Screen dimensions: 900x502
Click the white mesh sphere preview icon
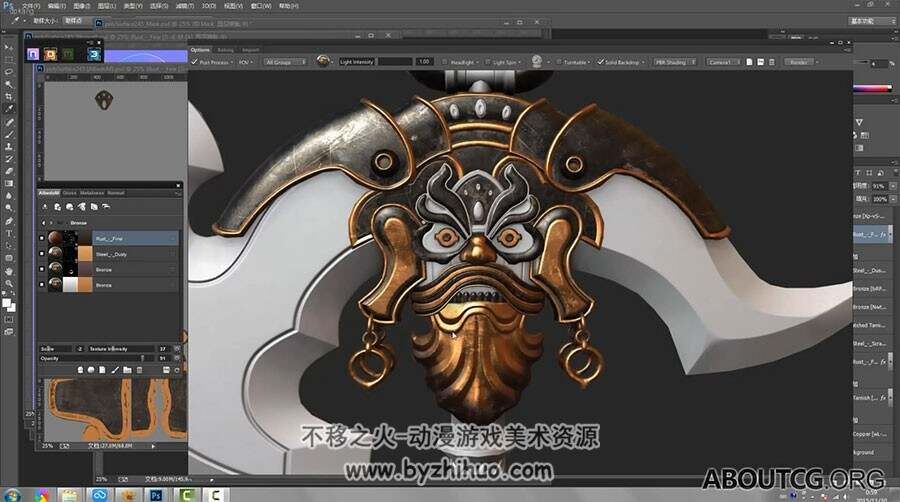click(x=537, y=61)
